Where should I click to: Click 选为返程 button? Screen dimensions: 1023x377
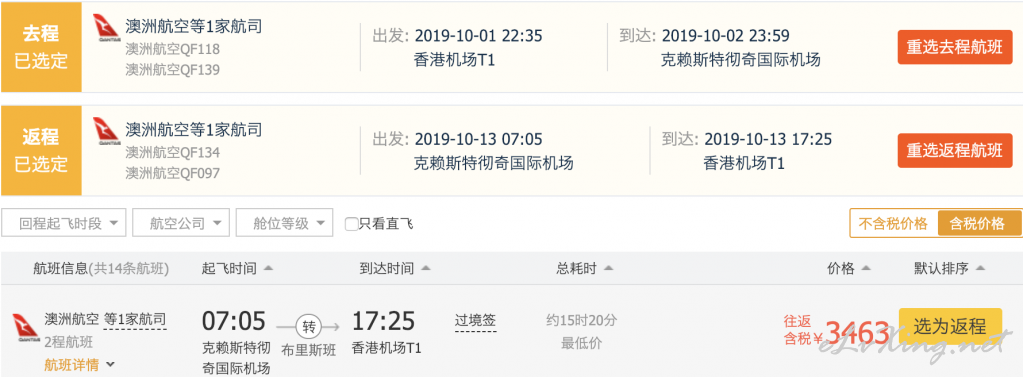click(x=950, y=325)
